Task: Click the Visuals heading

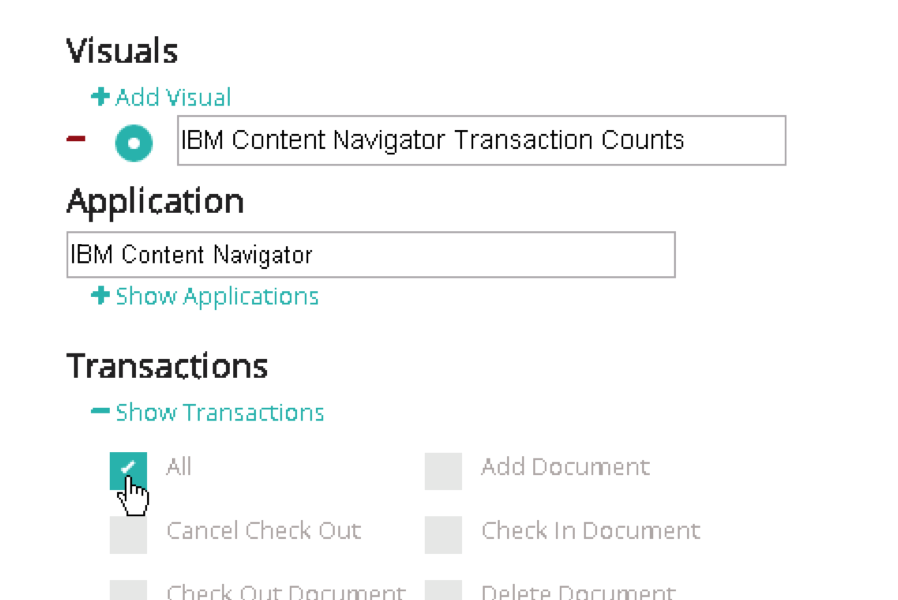Action: (122, 51)
